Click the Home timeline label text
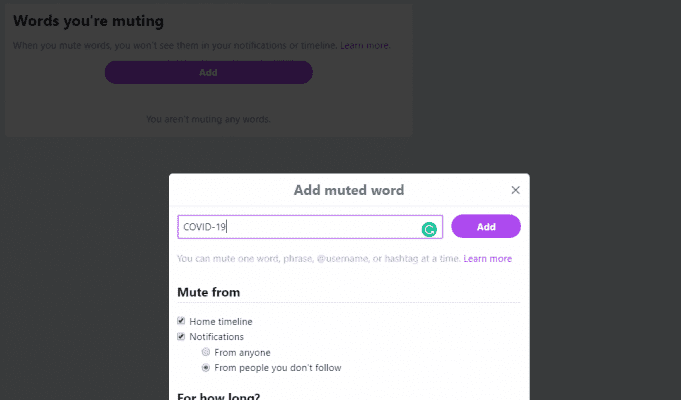The height and width of the screenshot is (400, 681). [221, 321]
